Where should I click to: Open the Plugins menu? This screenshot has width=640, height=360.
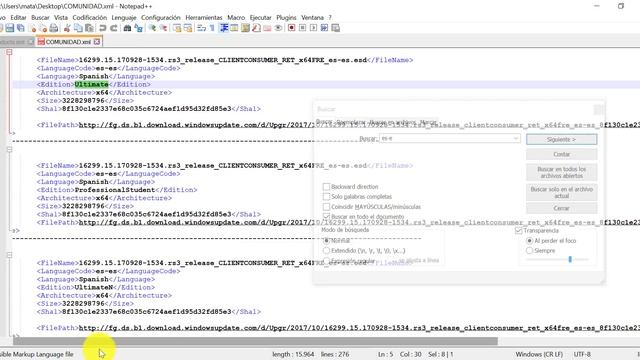[286, 18]
